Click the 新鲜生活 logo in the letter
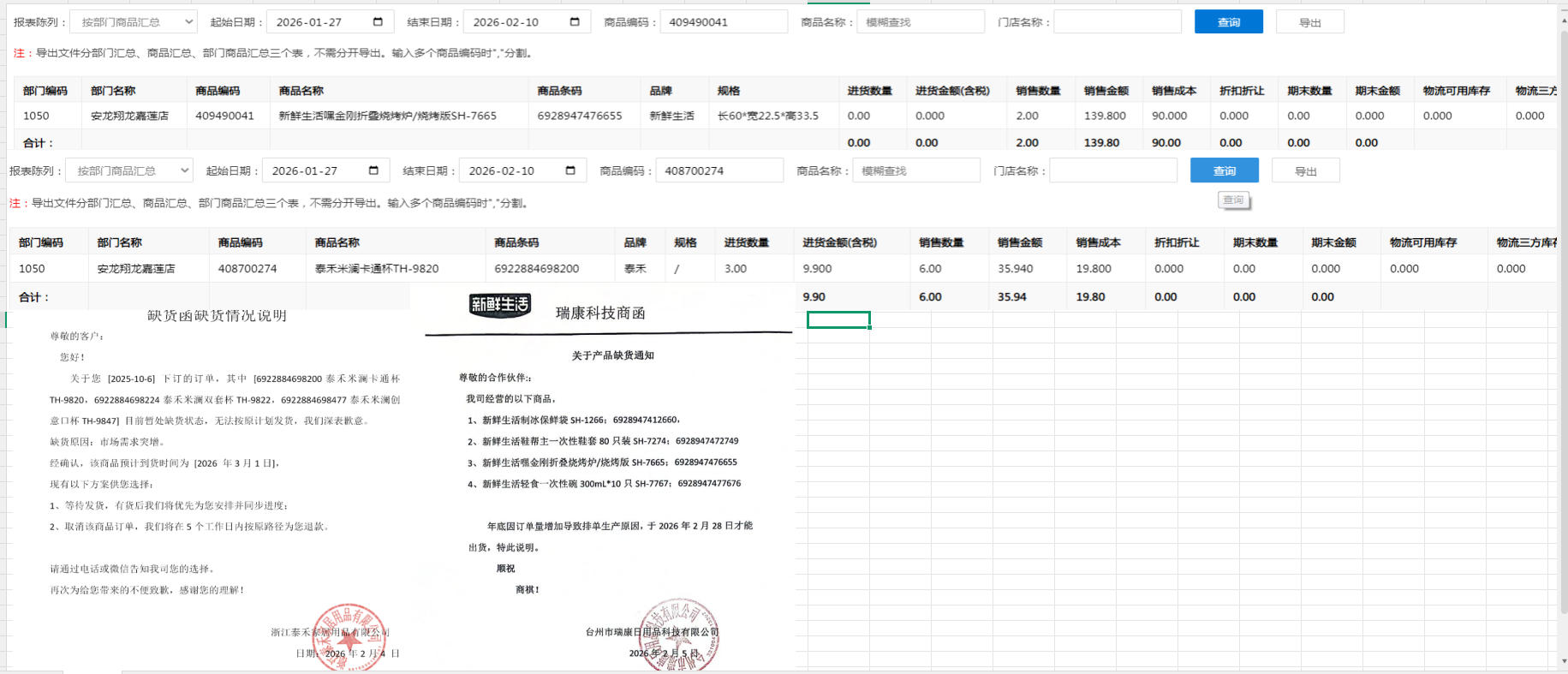This screenshot has width=1568, height=674. tap(499, 305)
